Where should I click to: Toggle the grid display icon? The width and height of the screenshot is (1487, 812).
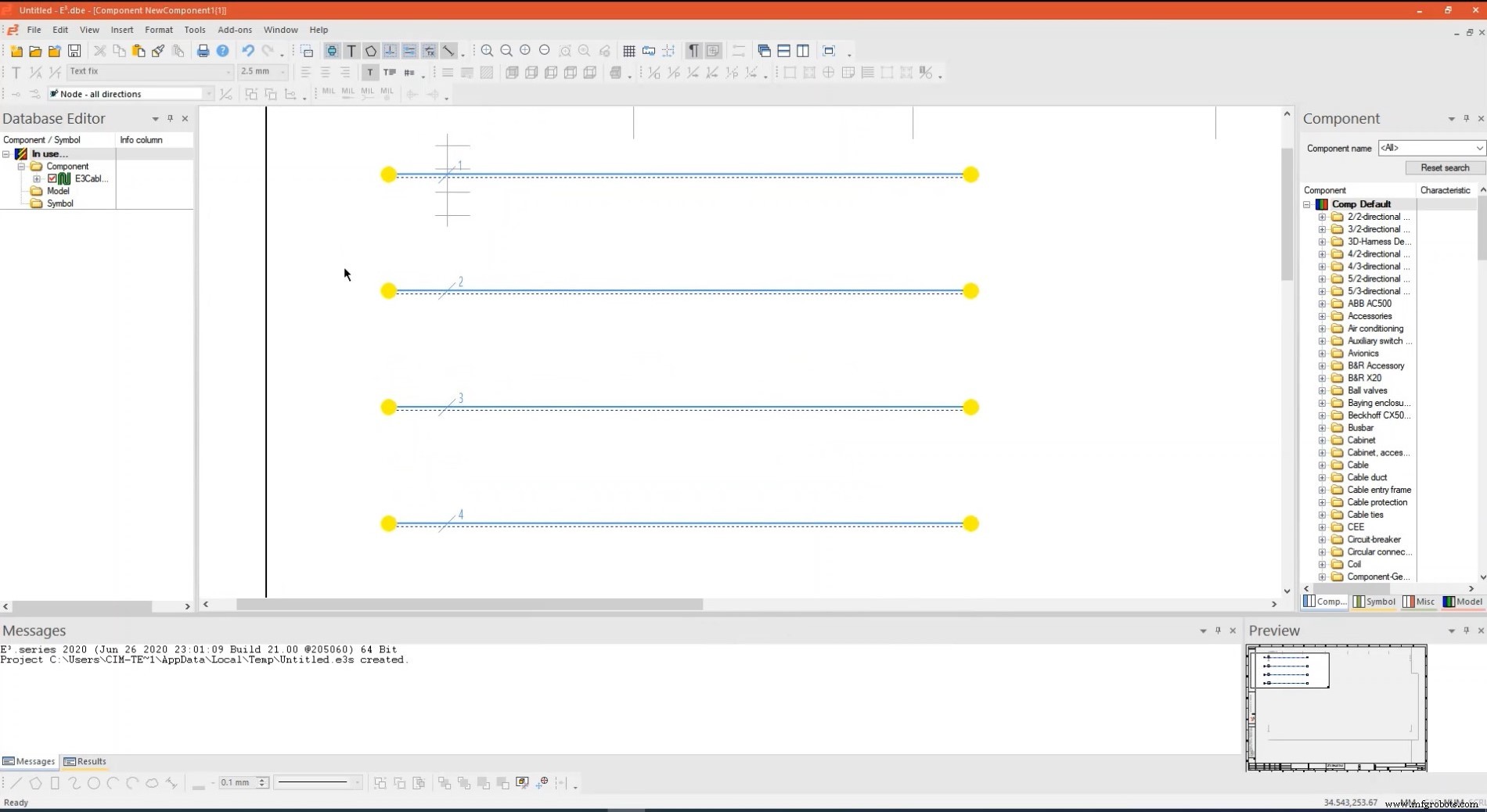pyautogui.click(x=629, y=51)
